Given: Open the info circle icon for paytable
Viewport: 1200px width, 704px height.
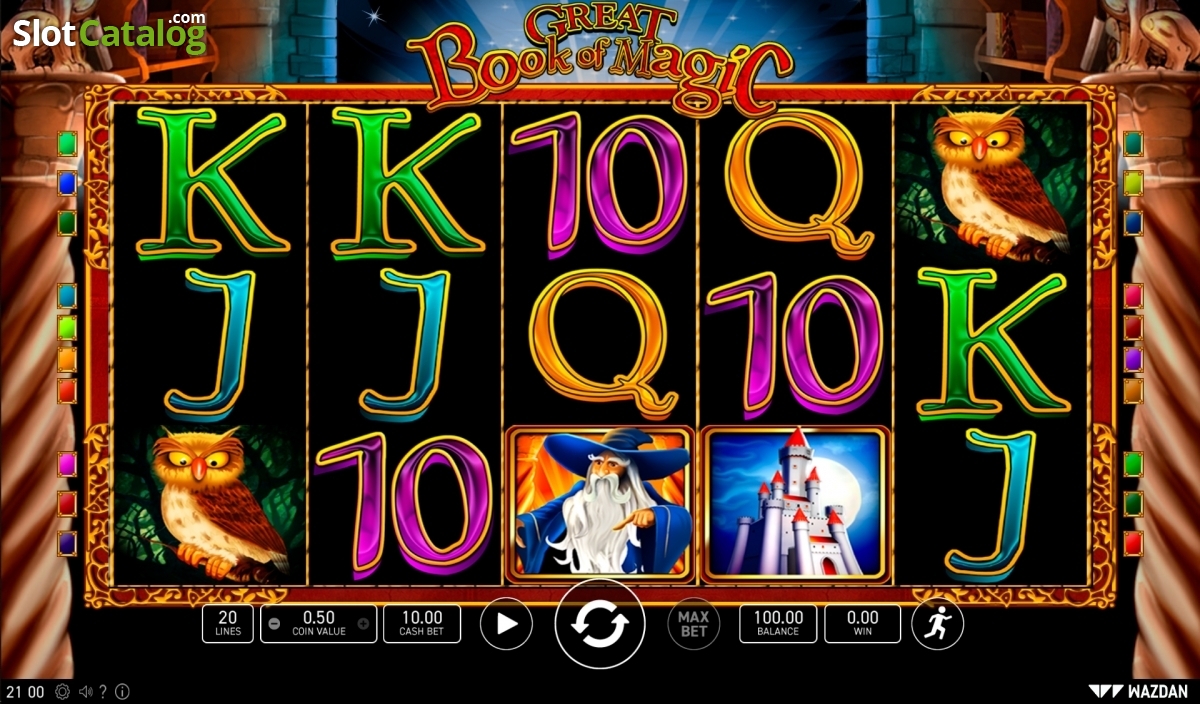Looking at the screenshot, I should point(122,691).
